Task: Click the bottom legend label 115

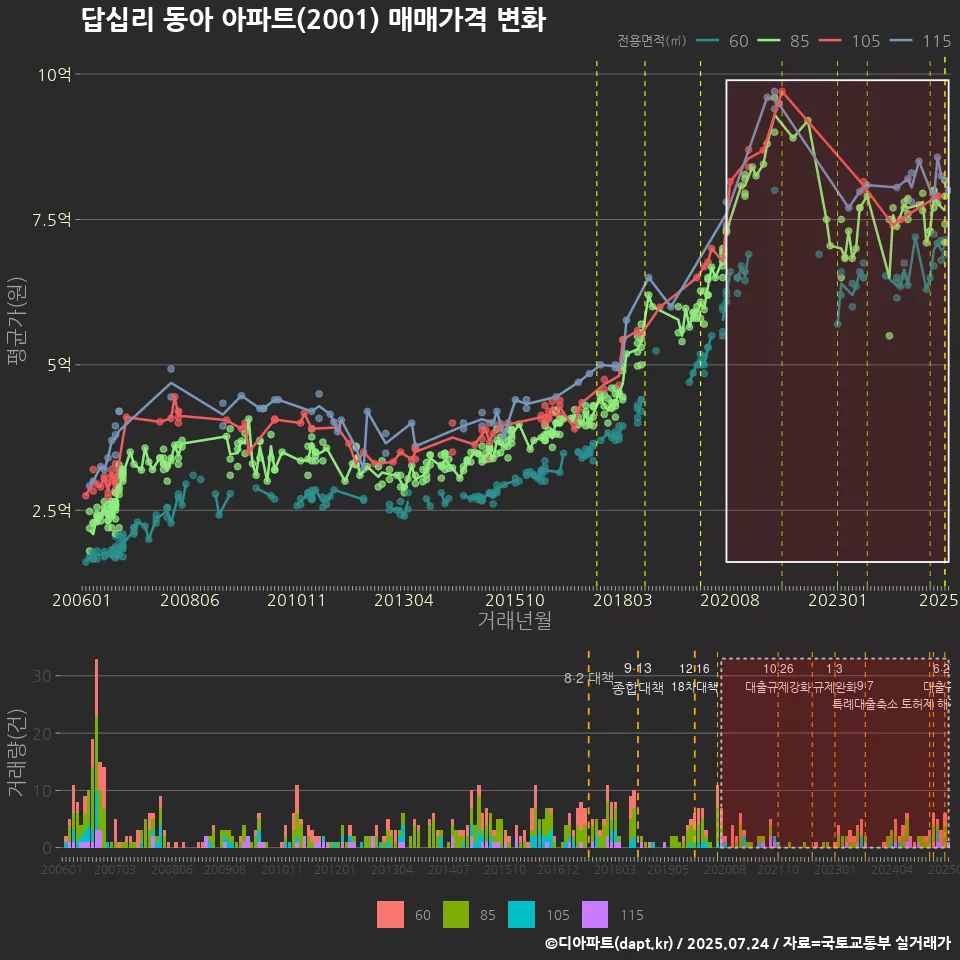Action: [632, 915]
